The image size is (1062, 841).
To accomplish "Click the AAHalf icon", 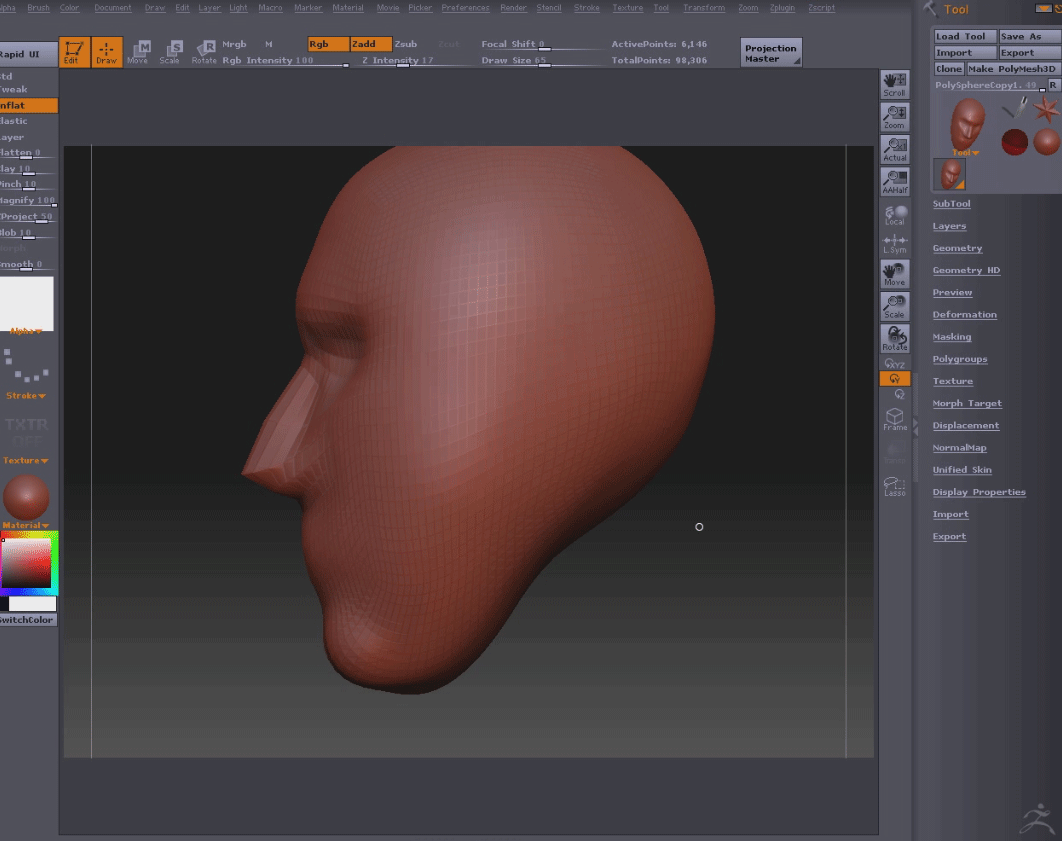I will point(894,181).
